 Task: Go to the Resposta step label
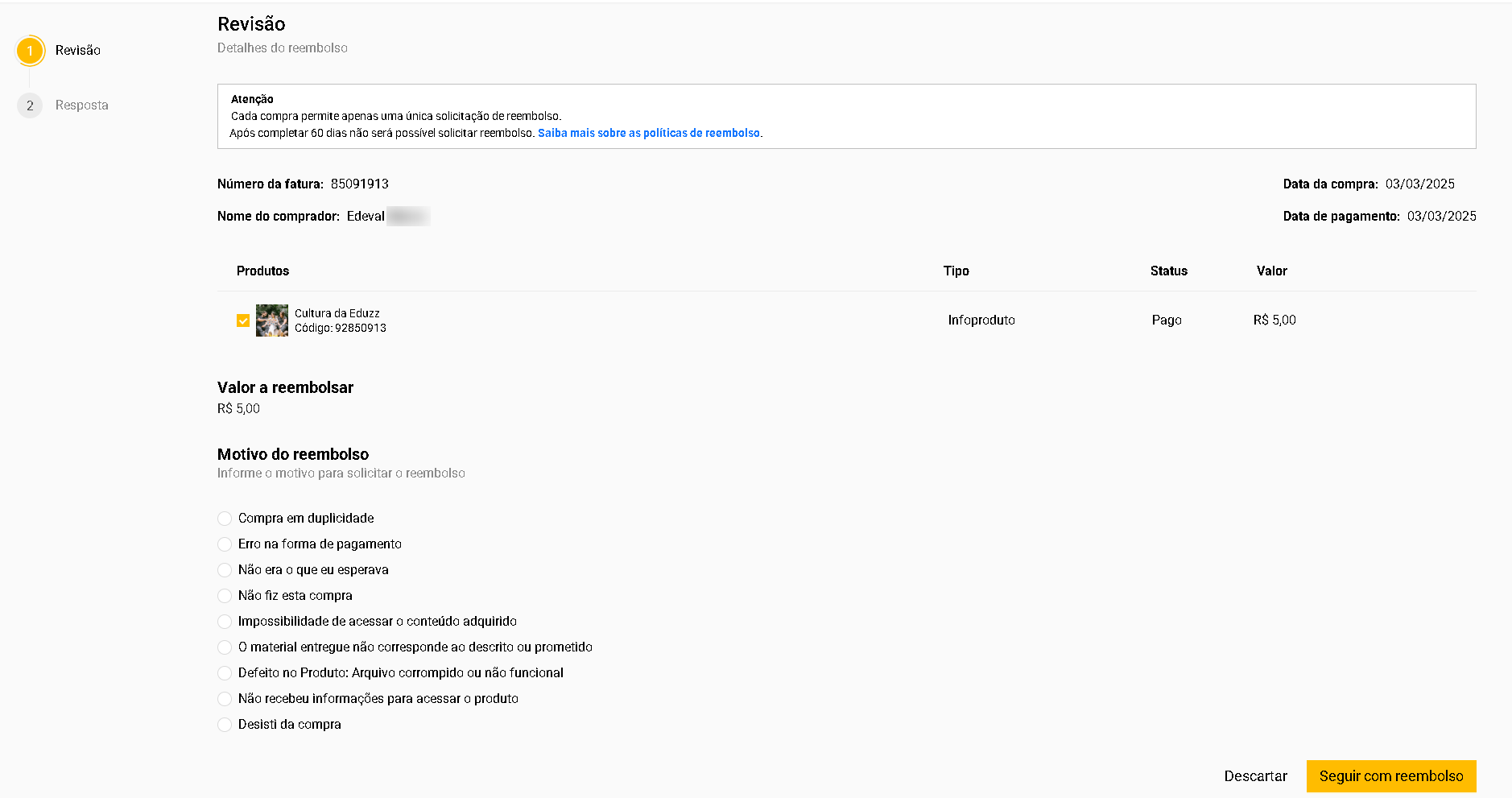(81, 105)
